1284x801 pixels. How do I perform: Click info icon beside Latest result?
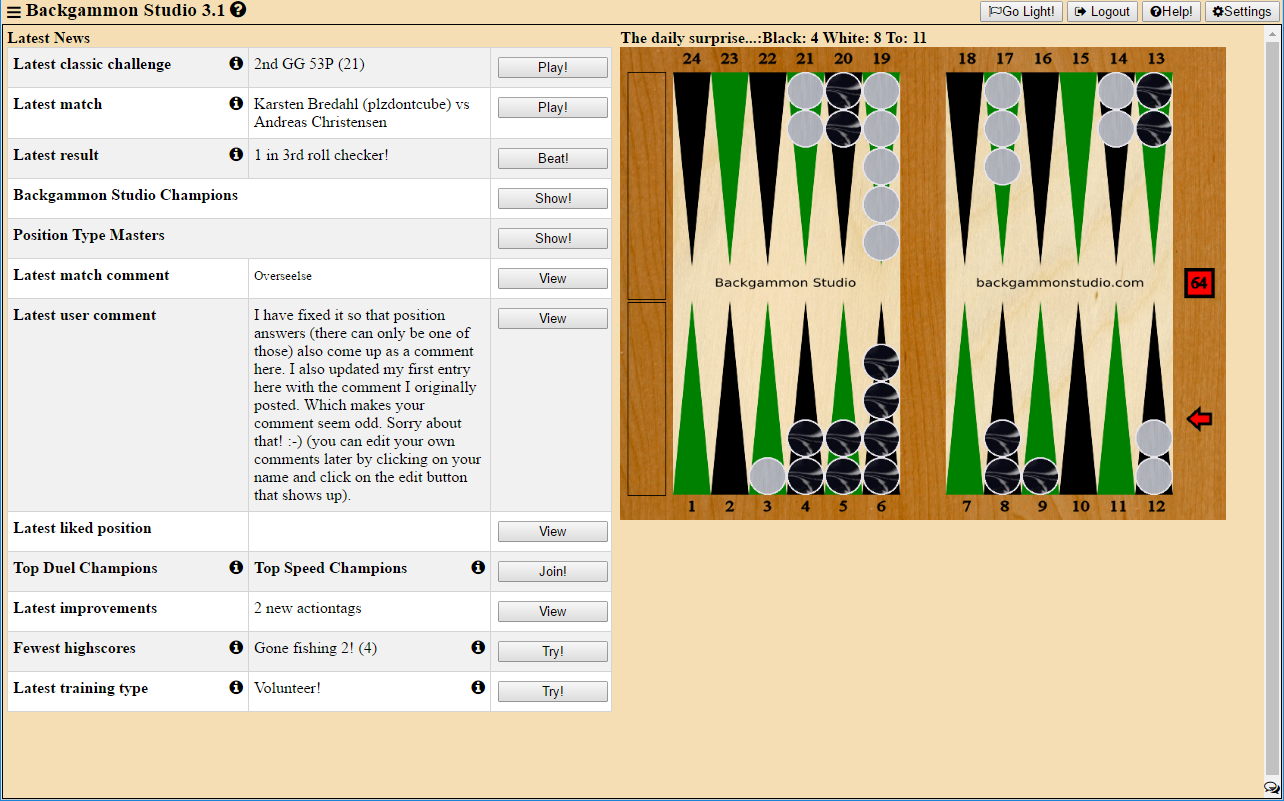pyautogui.click(x=236, y=155)
